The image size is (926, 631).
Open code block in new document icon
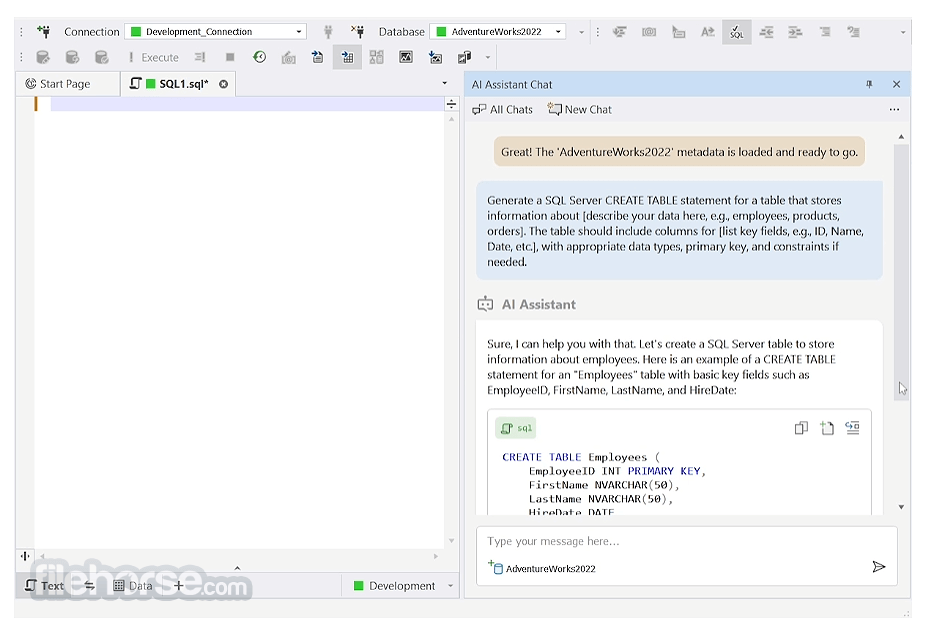coord(827,428)
